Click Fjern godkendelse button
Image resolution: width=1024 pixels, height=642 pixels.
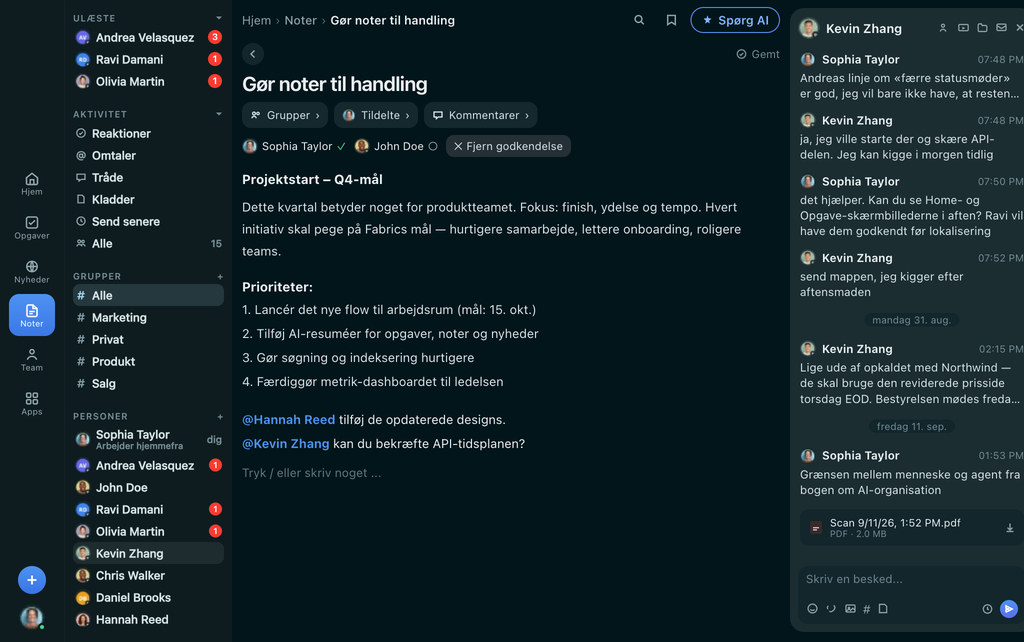click(x=508, y=146)
